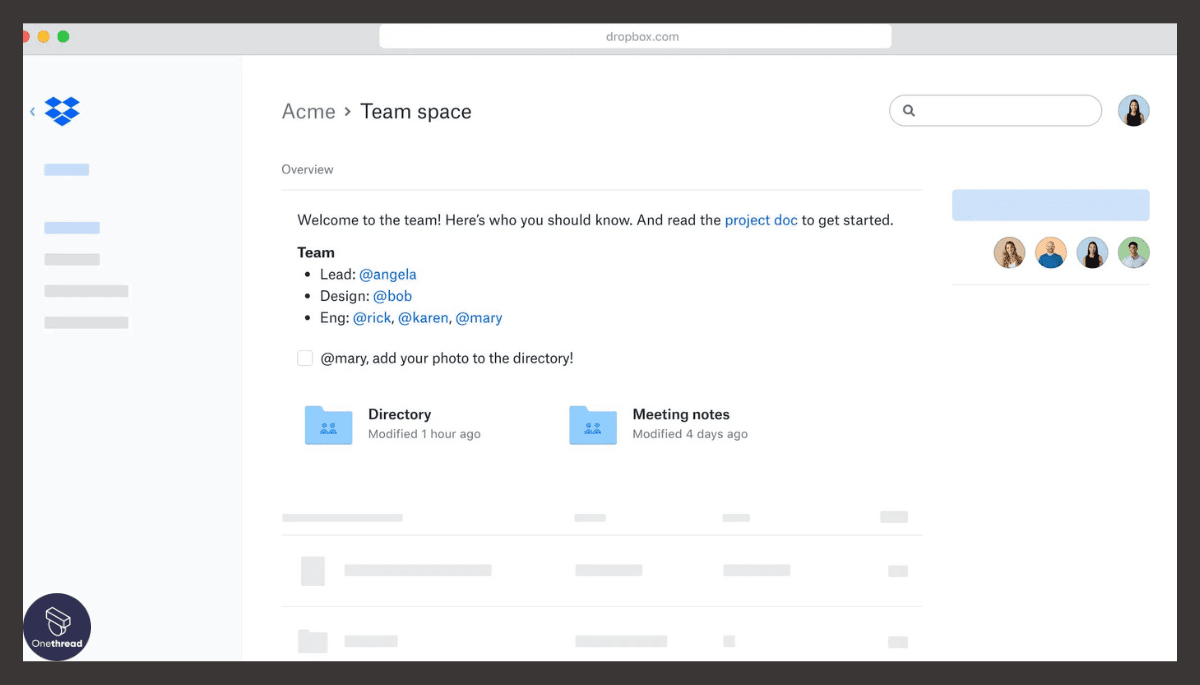
Task: Click the Onethread logo at bottom left
Action: [57, 627]
